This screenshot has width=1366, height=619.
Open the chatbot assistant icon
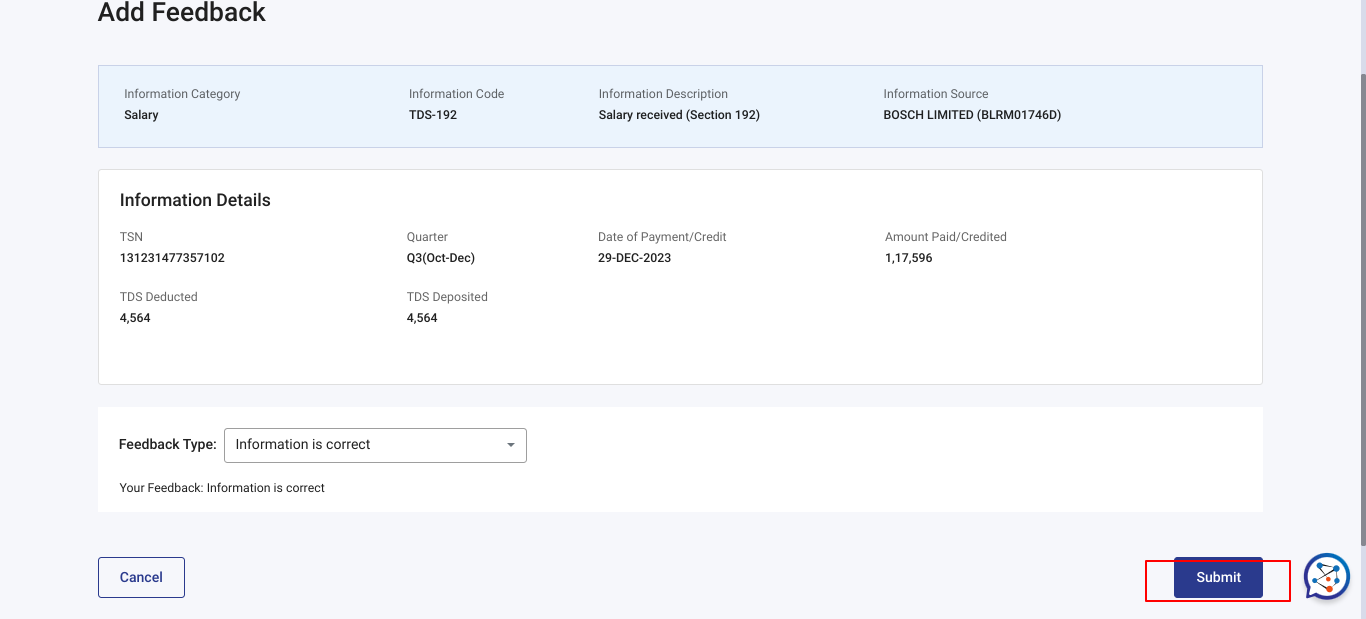coord(1327,577)
